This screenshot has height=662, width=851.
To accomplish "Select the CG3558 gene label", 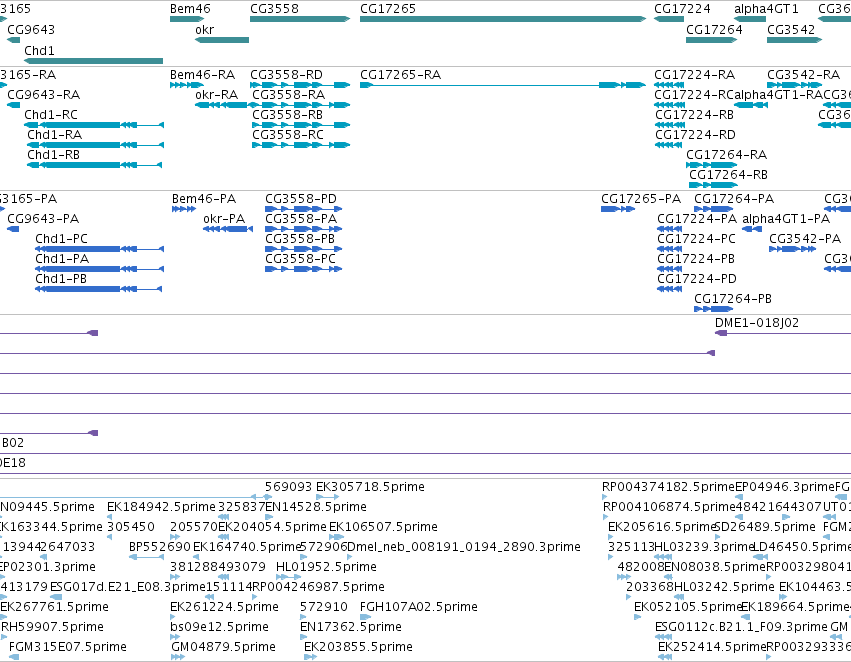I will pos(274,9).
